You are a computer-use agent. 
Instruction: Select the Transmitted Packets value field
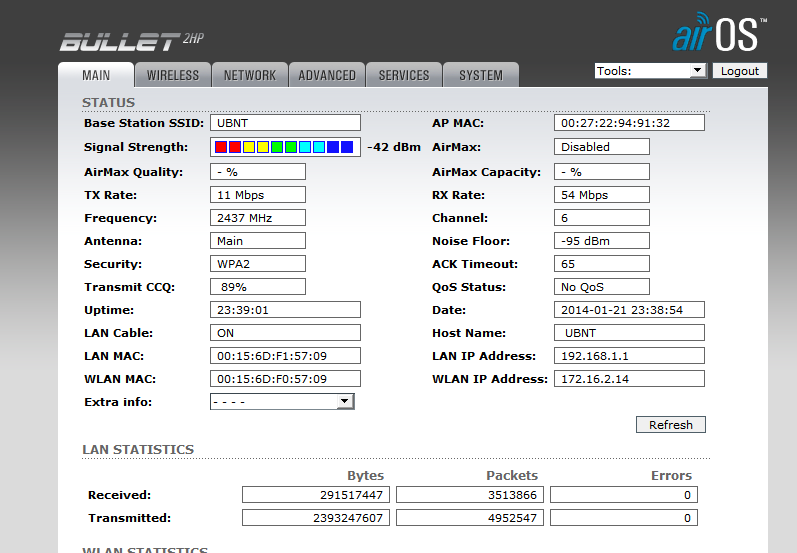pos(471,518)
